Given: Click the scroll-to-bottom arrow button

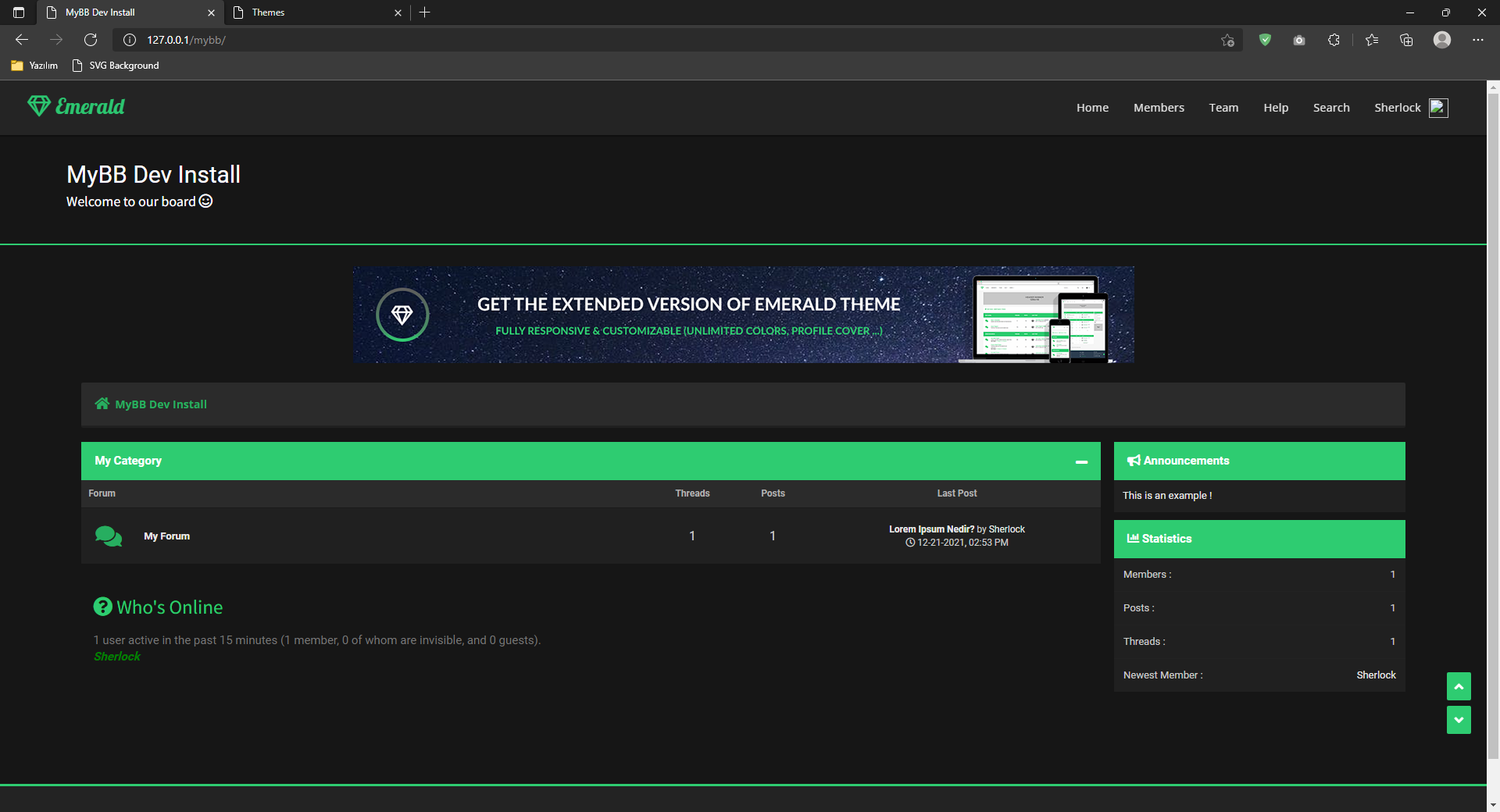Looking at the screenshot, I should [x=1459, y=720].
